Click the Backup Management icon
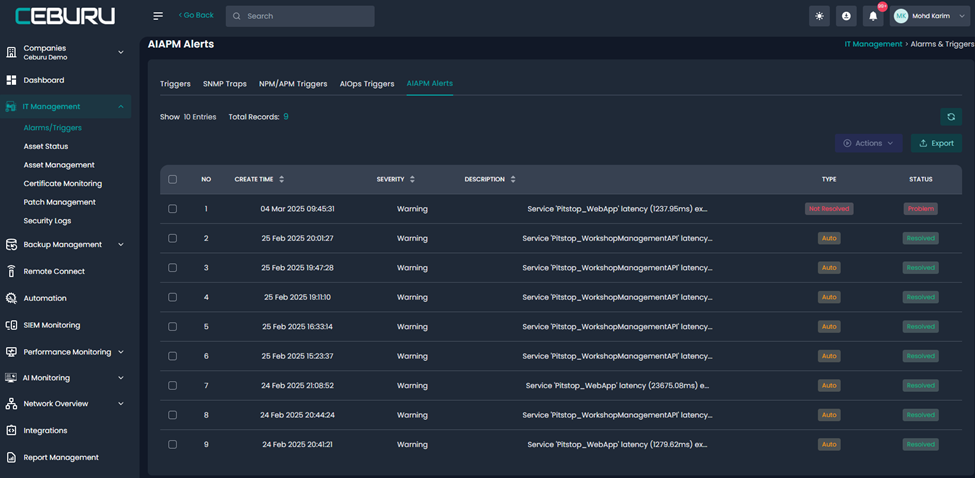 11,245
